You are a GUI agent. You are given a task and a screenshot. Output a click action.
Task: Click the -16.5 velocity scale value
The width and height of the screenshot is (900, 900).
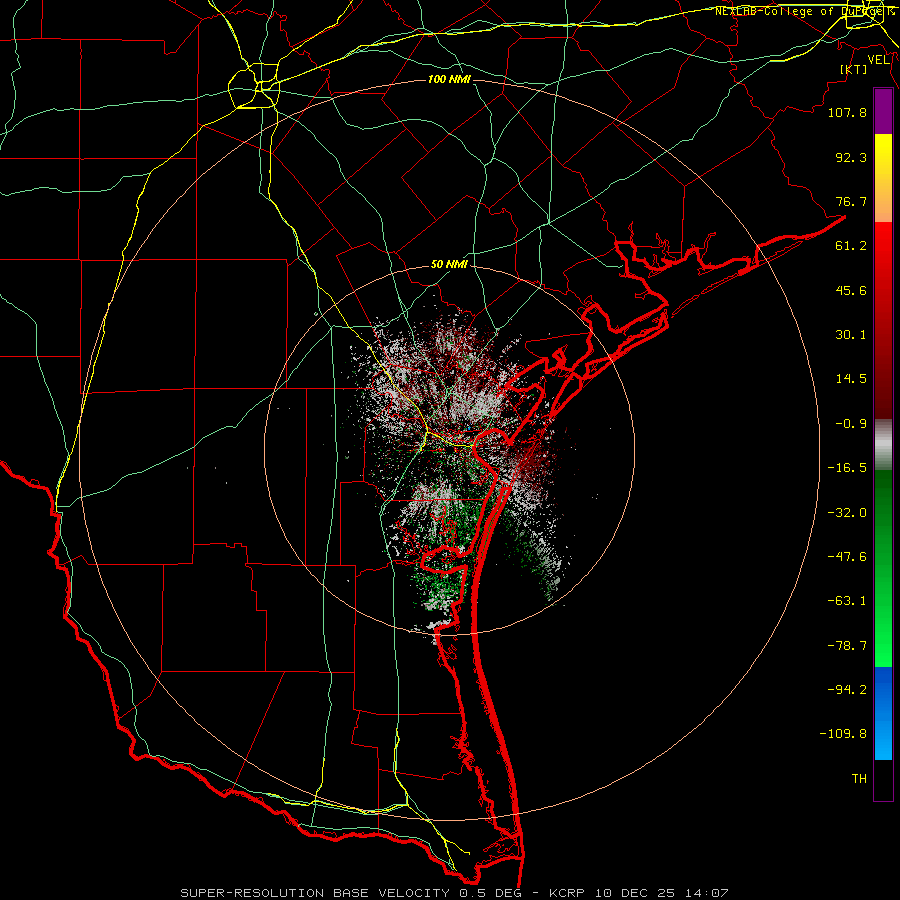click(847, 468)
